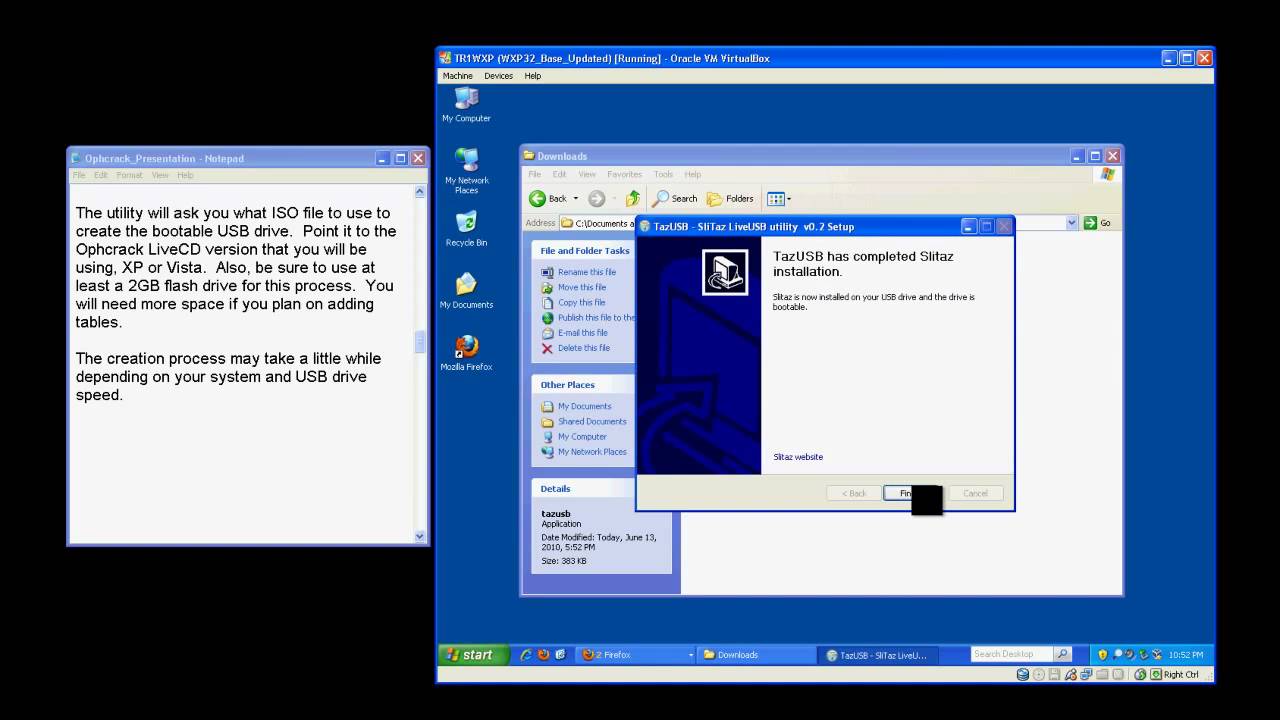This screenshot has width=1280, height=720.
Task: Open VirtualBox Machine menu
Action: (457, 76)
